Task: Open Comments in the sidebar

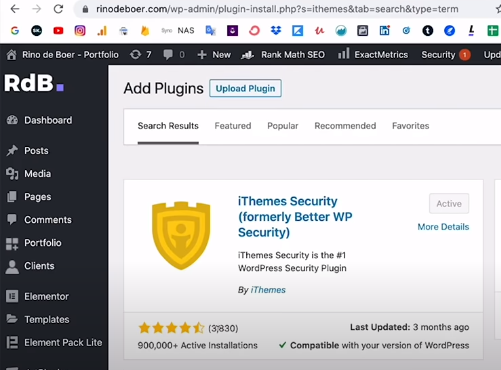Action: pyautogui.click(x=48, y=220)
